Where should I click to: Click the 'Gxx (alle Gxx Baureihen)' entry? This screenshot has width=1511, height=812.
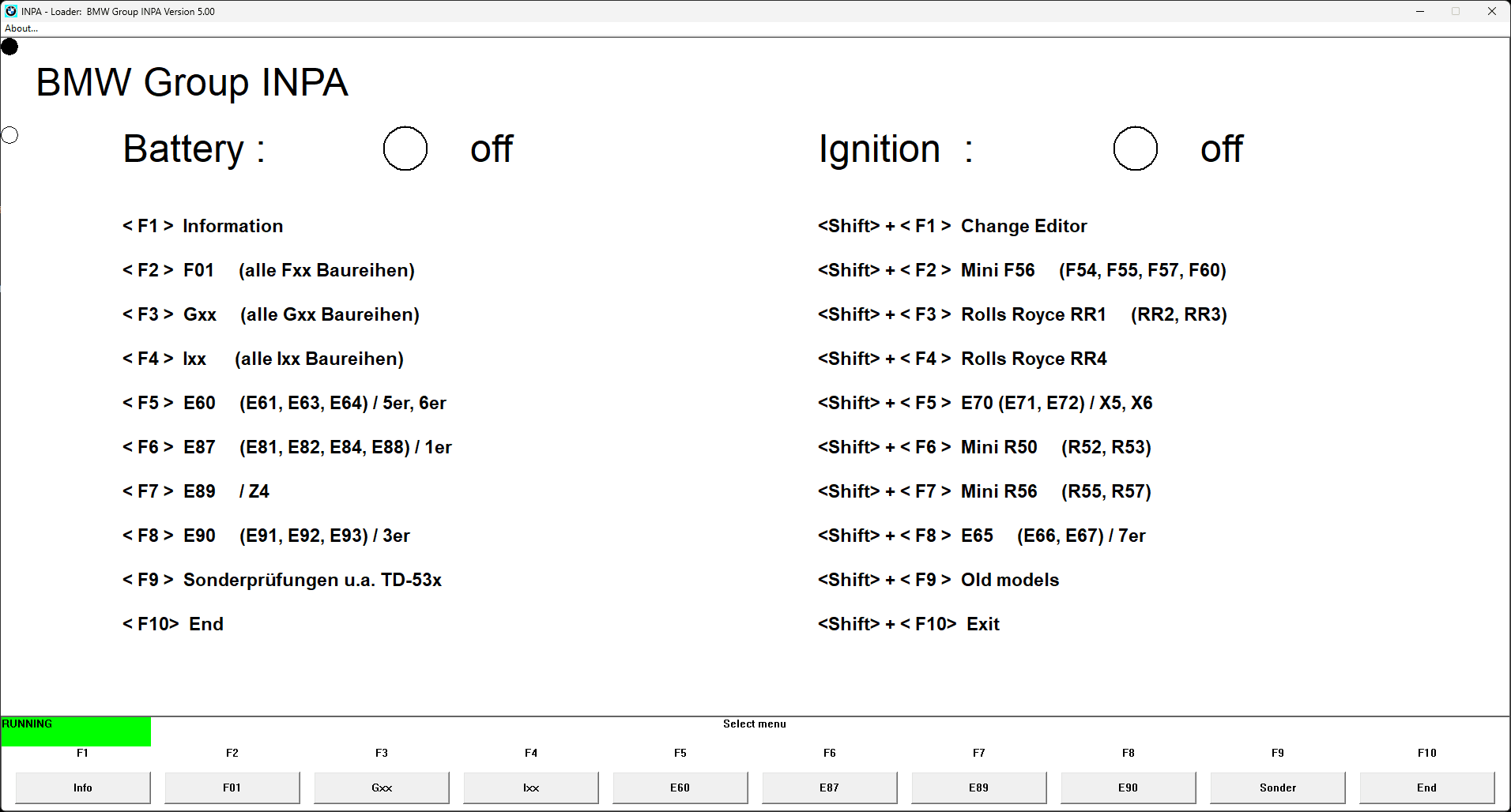271,314
